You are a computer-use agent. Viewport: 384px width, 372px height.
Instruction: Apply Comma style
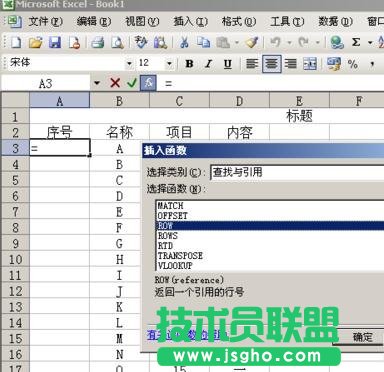pos(372,63)
